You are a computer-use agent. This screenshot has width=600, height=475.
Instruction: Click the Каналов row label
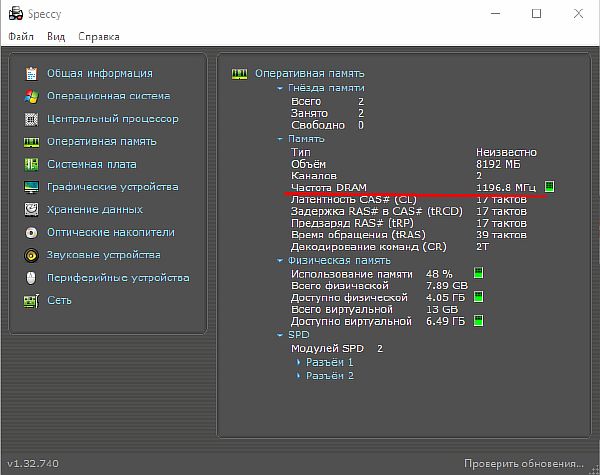pos(314,176)
